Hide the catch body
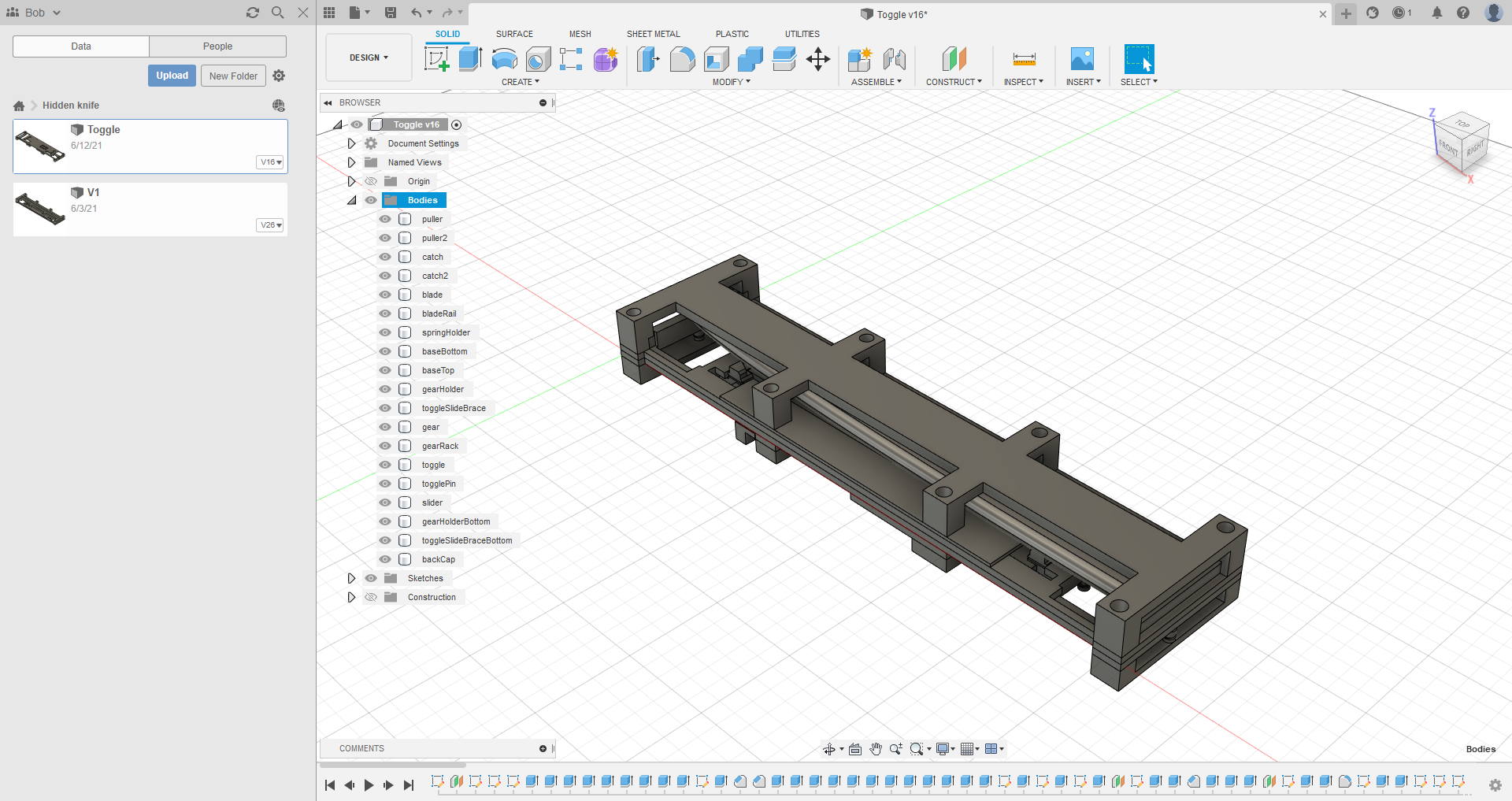The height and width of the screenshot is (801, 1512). click(385, 257)
